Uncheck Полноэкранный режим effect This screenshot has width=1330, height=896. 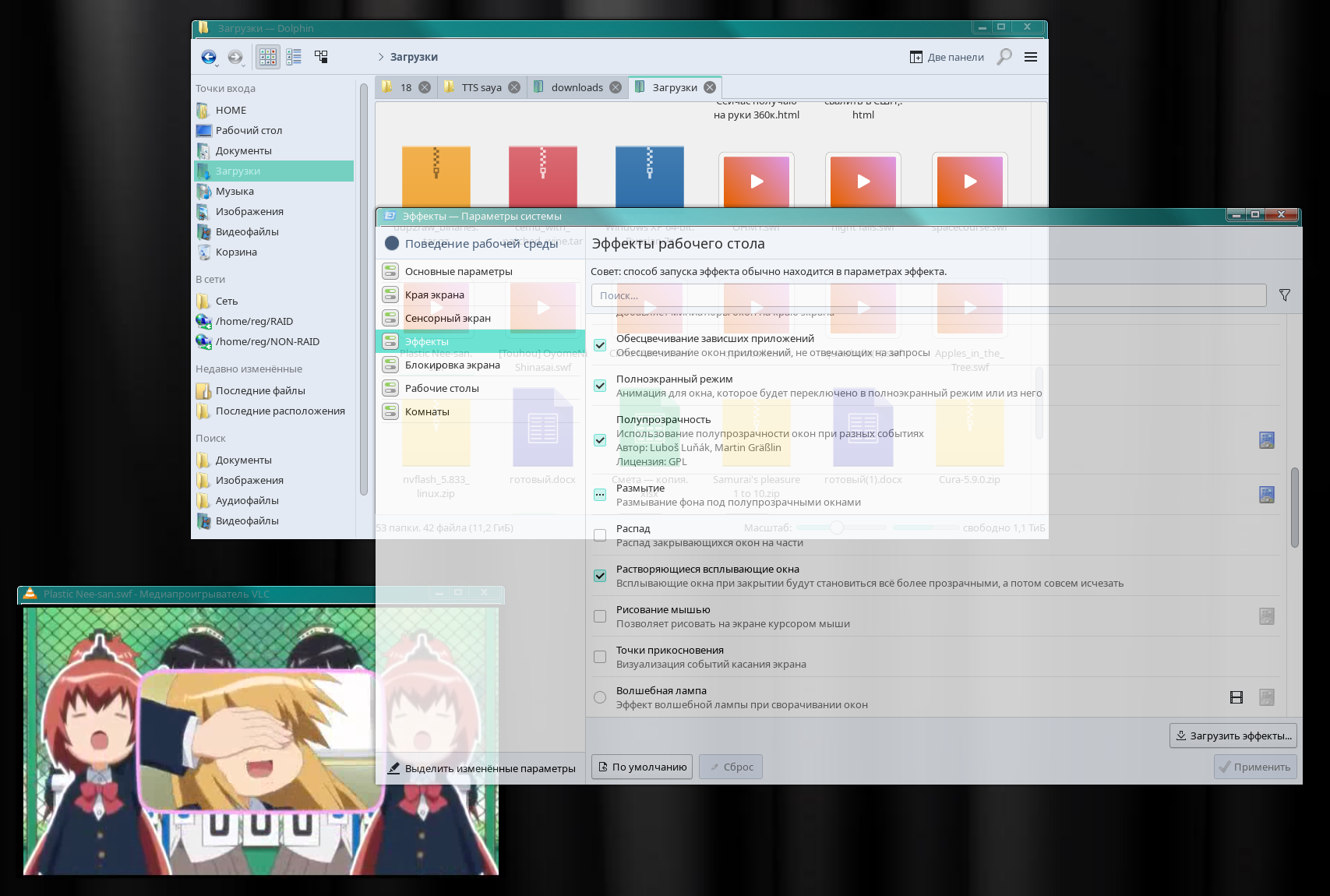tap(600, 386)
